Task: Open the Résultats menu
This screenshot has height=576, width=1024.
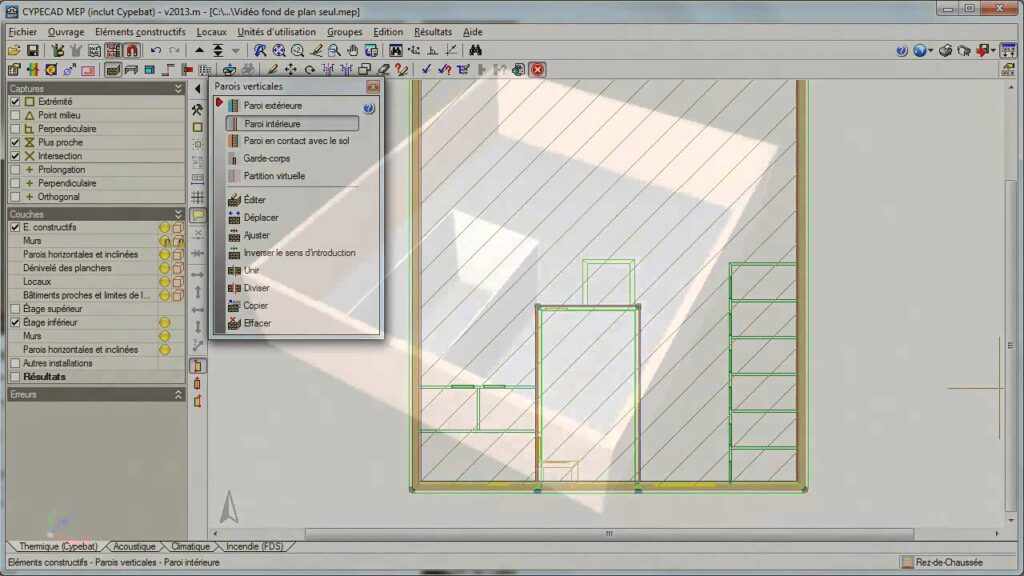Action: [433, 32]
